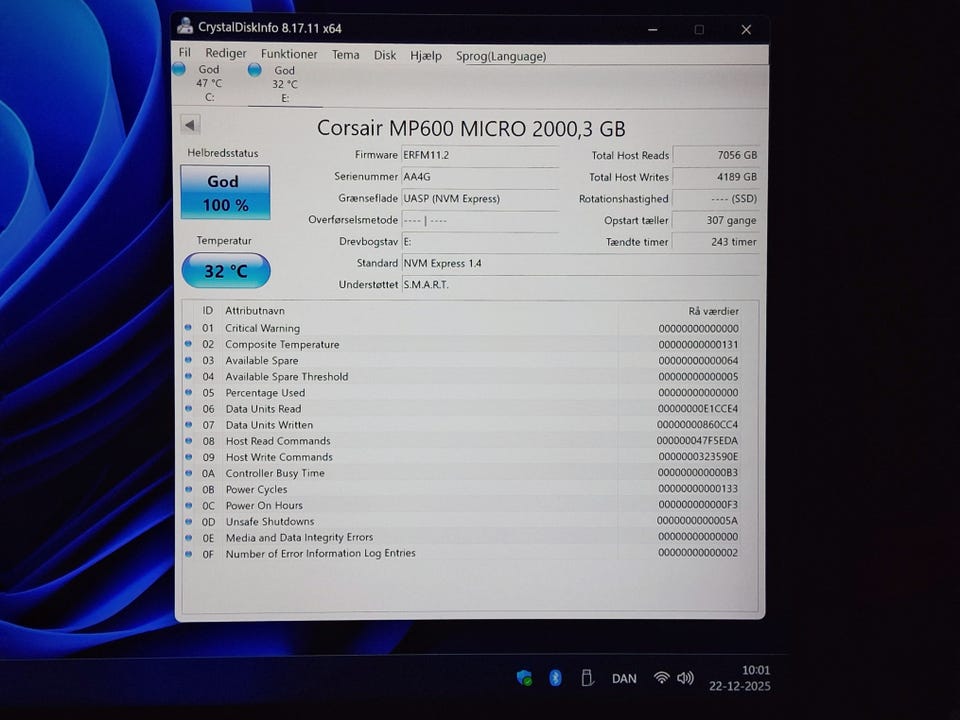
Task: Click the Total Host Writes label
Action: click(x=629, y=177)
